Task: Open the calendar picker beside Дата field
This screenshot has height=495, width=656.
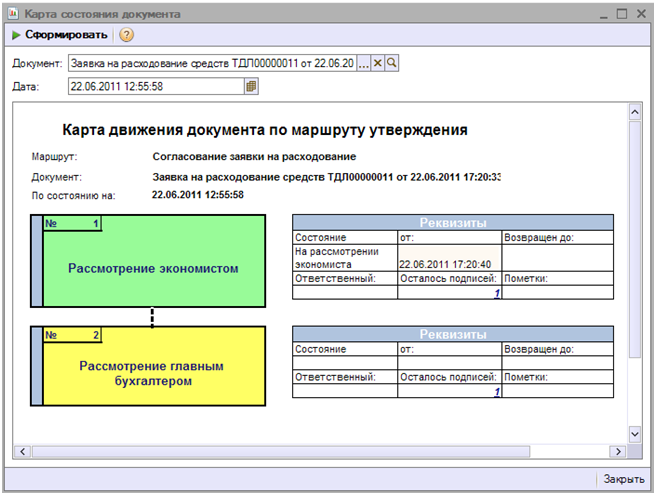Action: coord(252,87)
